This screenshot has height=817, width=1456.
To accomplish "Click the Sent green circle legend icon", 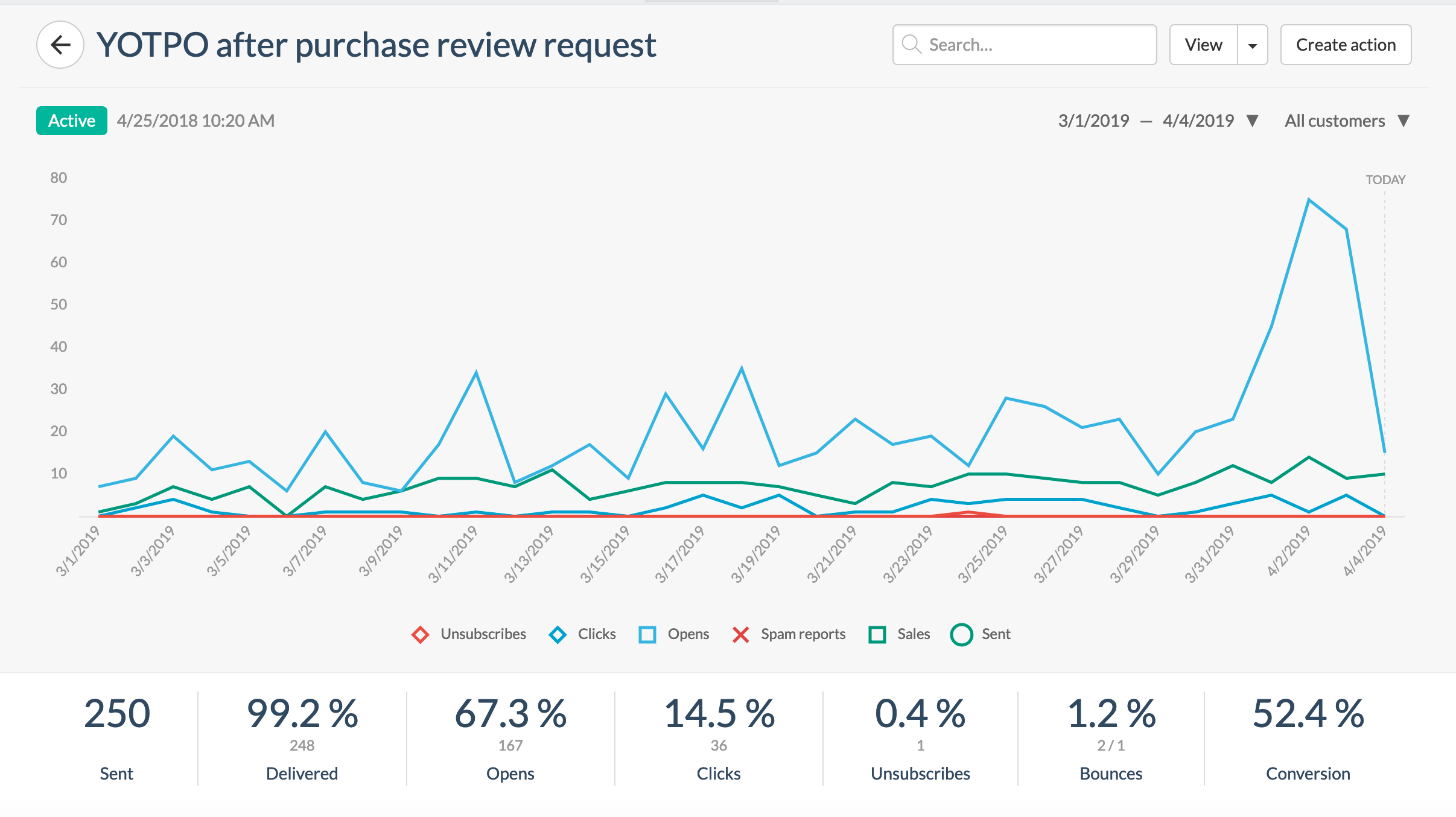I will 962,635.
